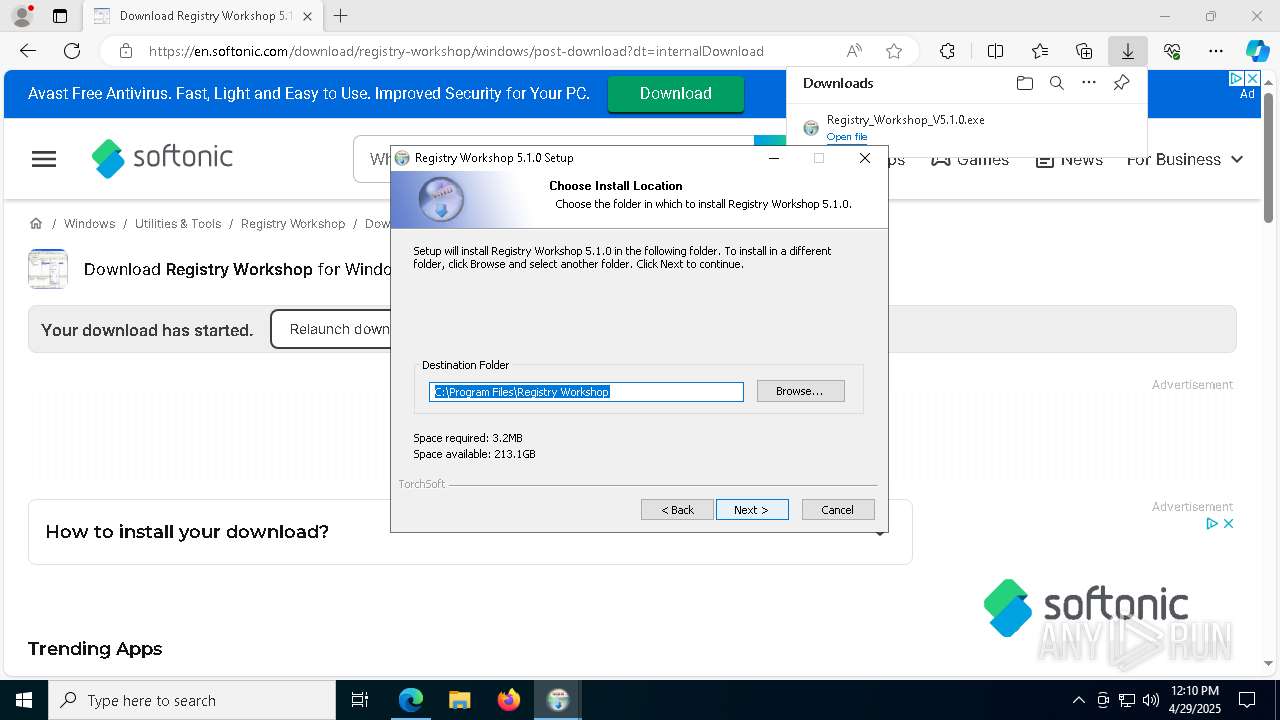Open the split screen icon
Viewport: 1280px width, 720px height.
[995, 51]
